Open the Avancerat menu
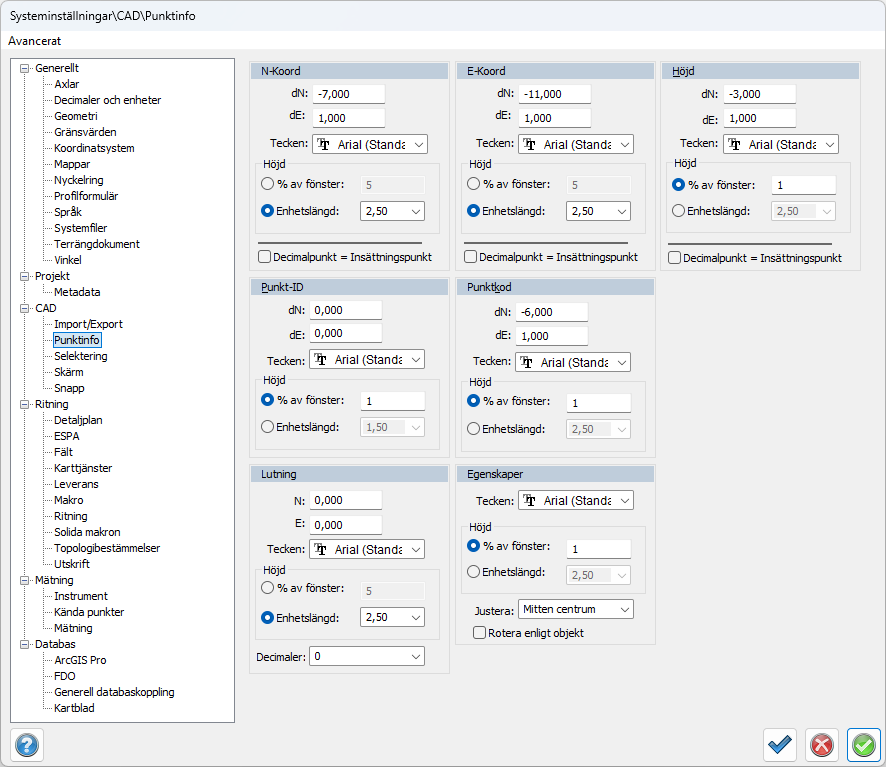 tap(35, 41)
